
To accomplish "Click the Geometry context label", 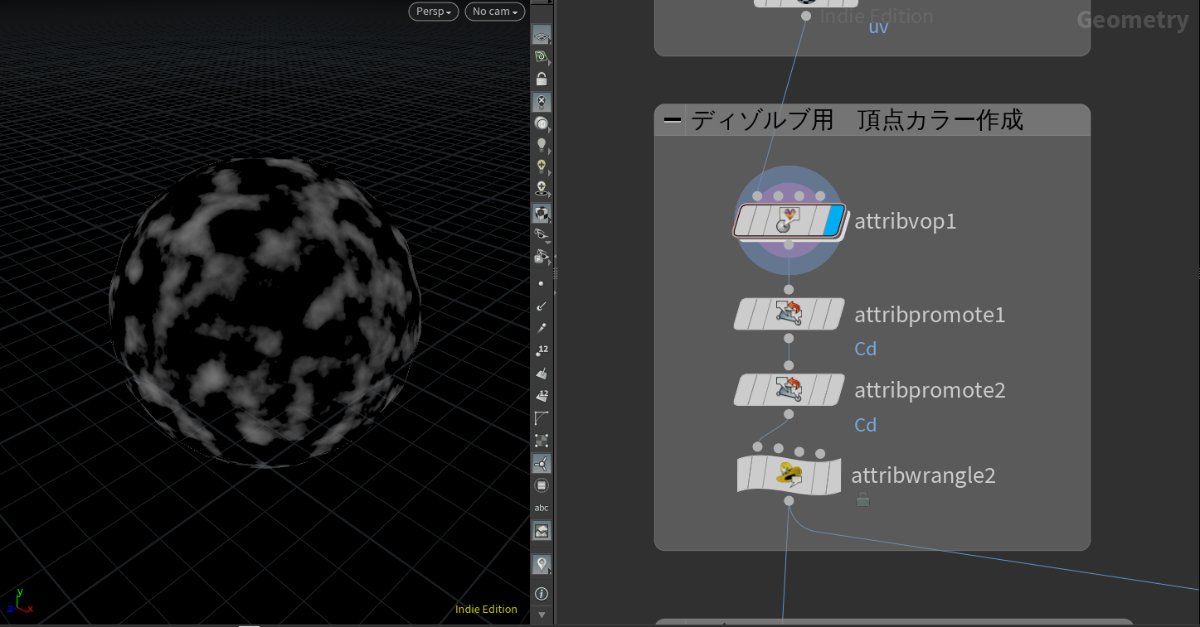I will coord(1134,19).
